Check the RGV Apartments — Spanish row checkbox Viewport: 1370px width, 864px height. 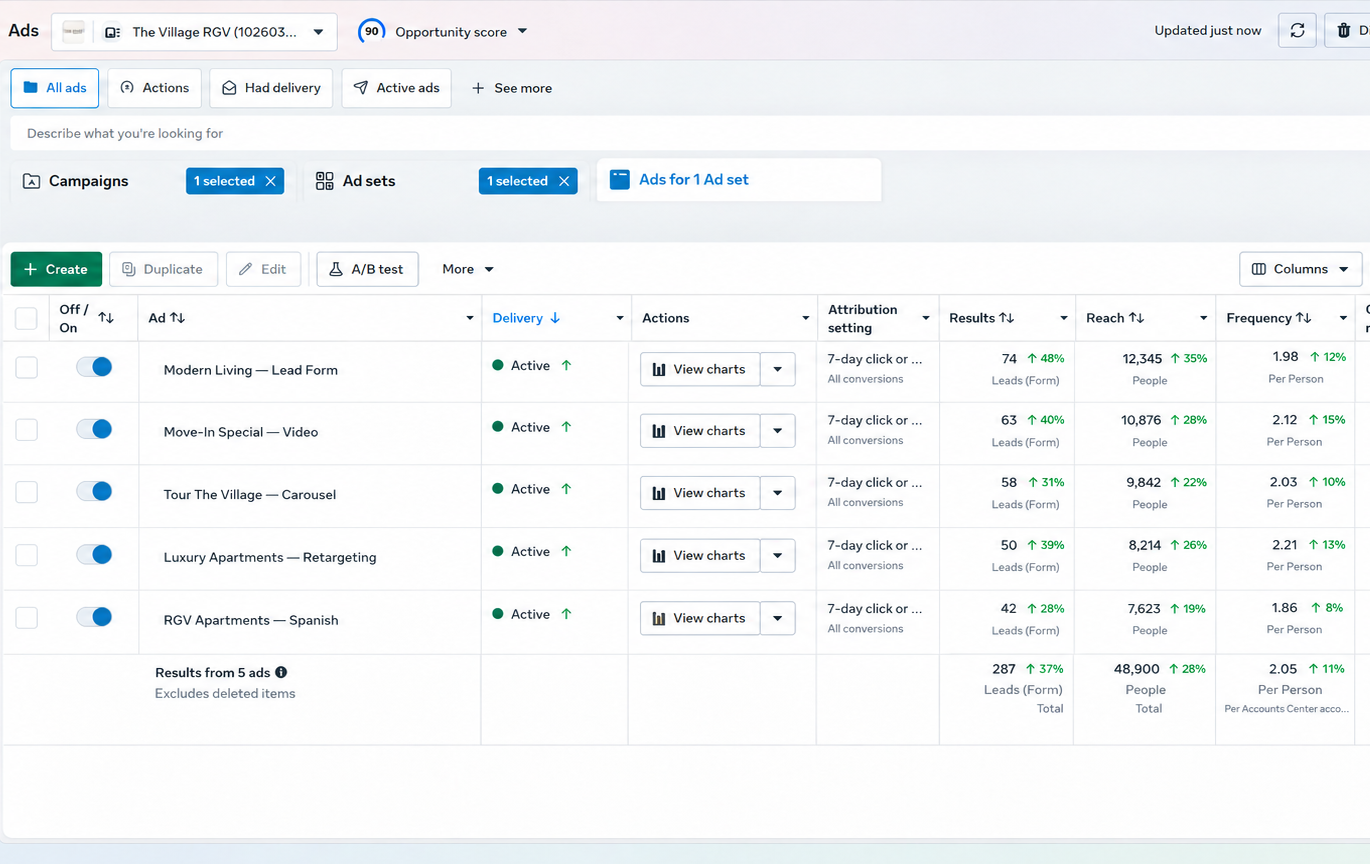26,618
